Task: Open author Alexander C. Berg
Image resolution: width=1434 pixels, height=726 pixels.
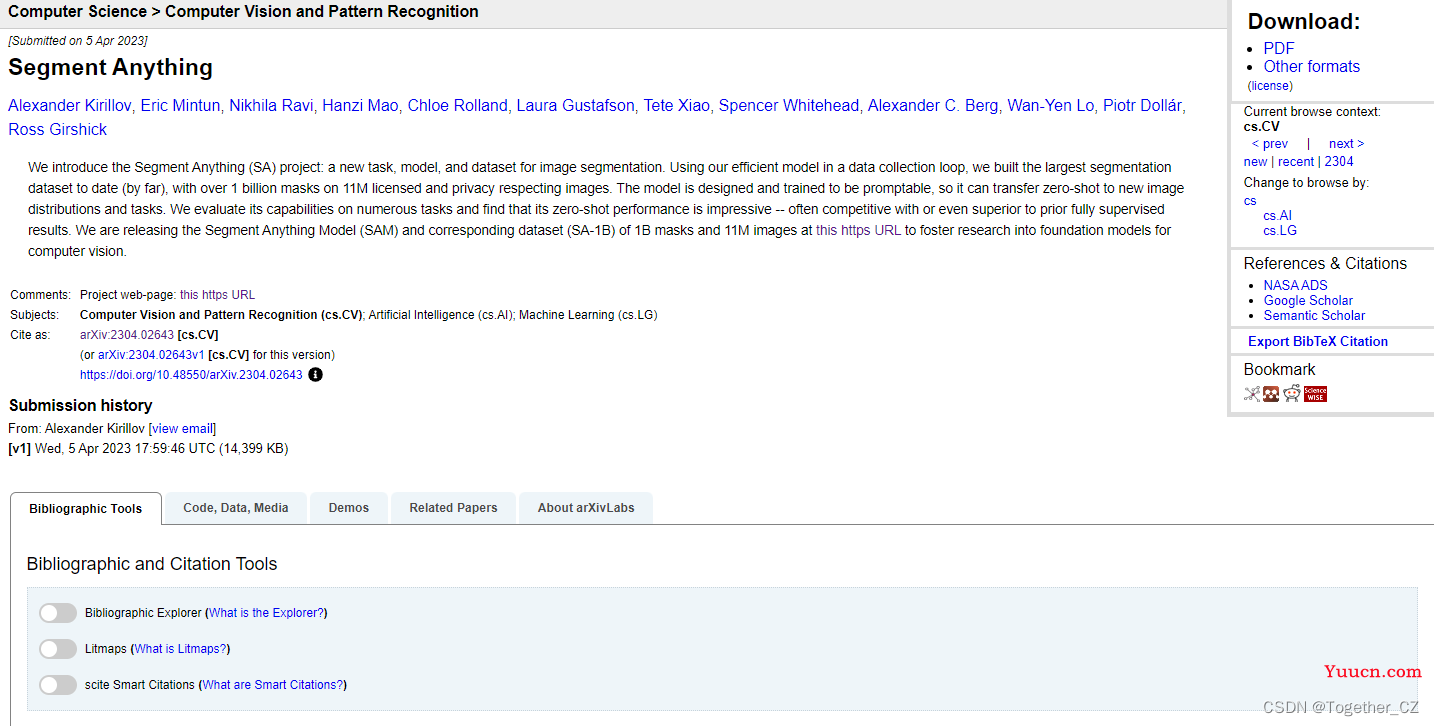Action: coord(932,106)
